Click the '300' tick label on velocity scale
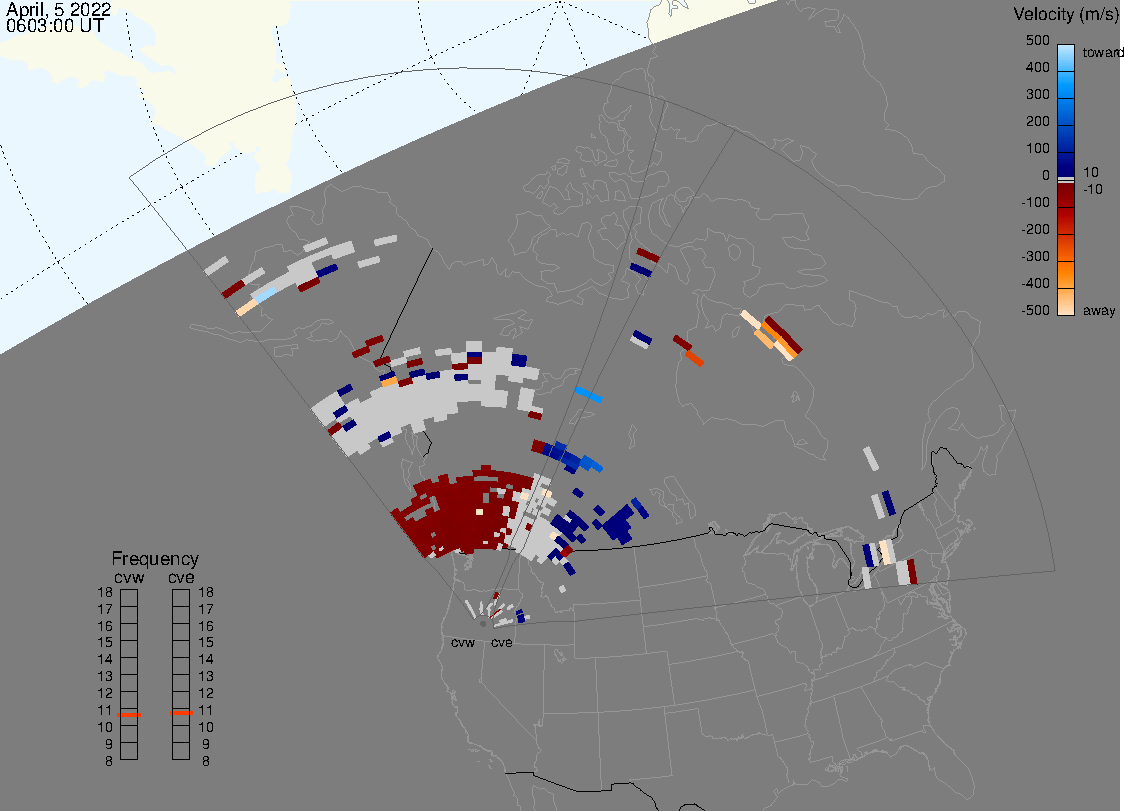 [1037, 95]
